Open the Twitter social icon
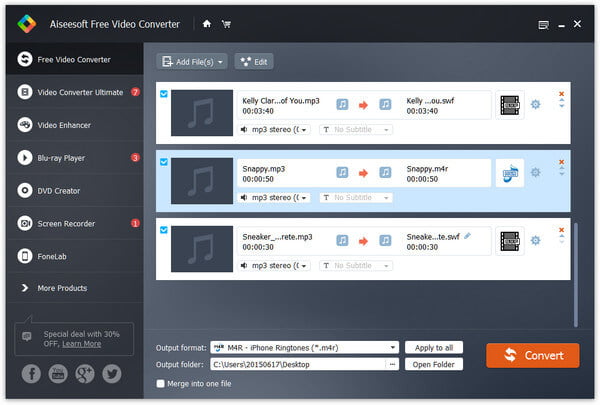The image size is (600, 405). click(x=112, y=373)
